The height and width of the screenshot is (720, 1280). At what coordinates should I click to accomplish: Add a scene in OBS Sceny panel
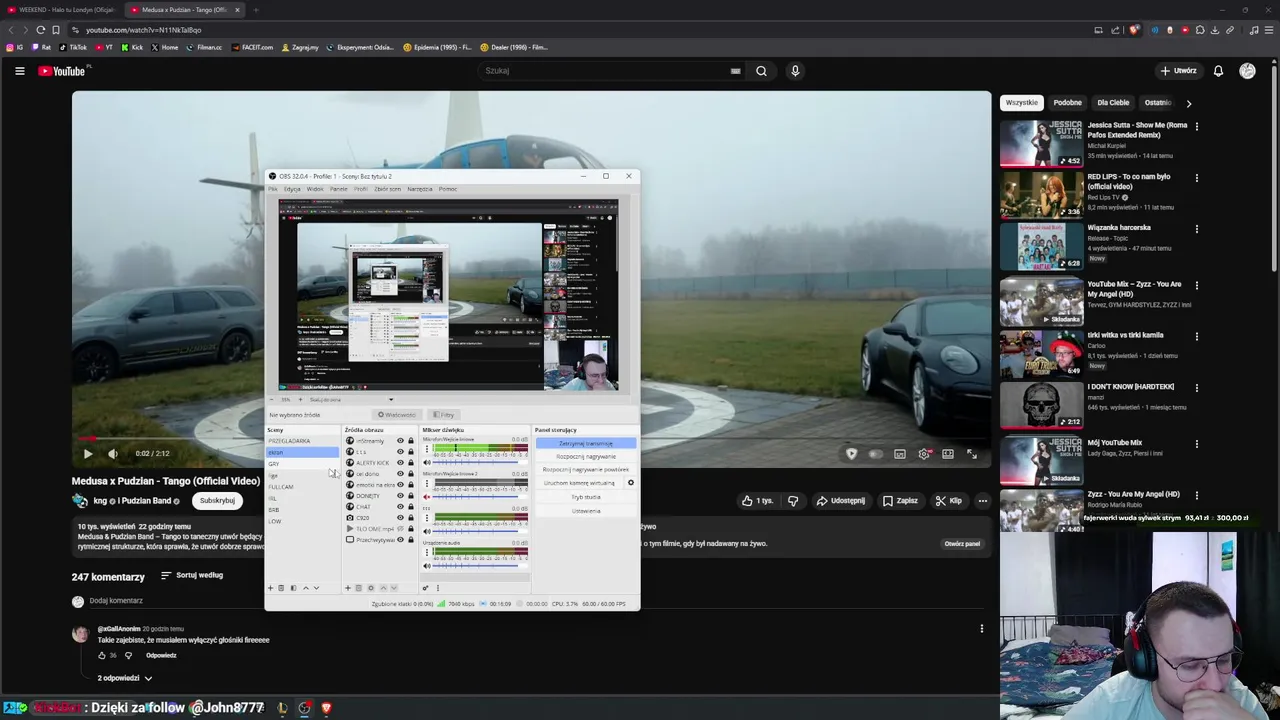pos(270,588)
